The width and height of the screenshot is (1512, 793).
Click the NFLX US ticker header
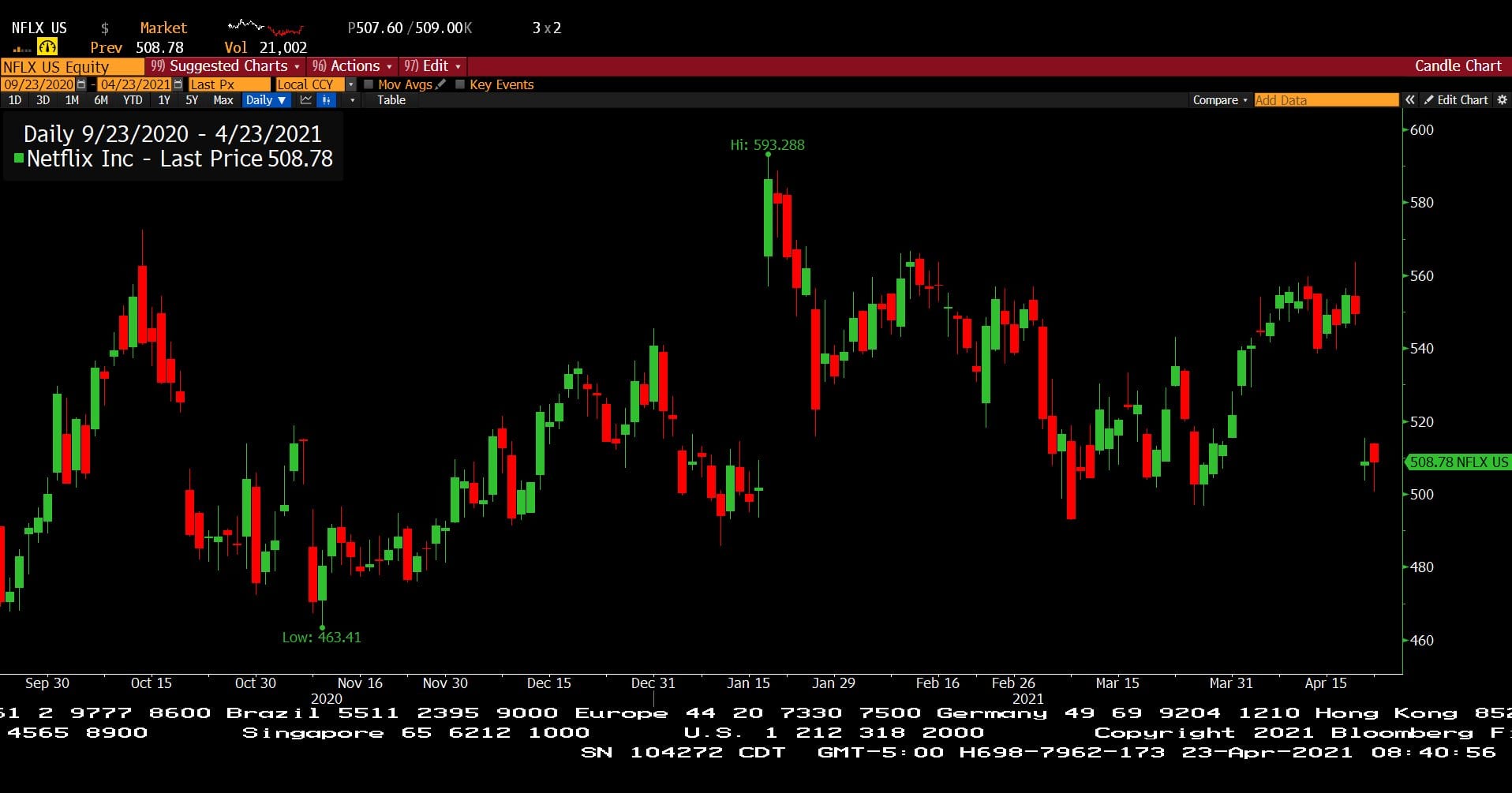[x=39, y=28]
